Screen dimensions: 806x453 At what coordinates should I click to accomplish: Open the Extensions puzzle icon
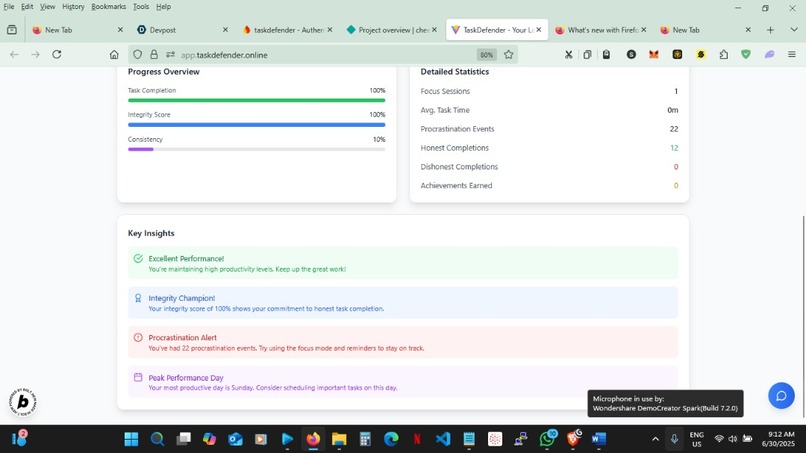click(x=723, y=55)
